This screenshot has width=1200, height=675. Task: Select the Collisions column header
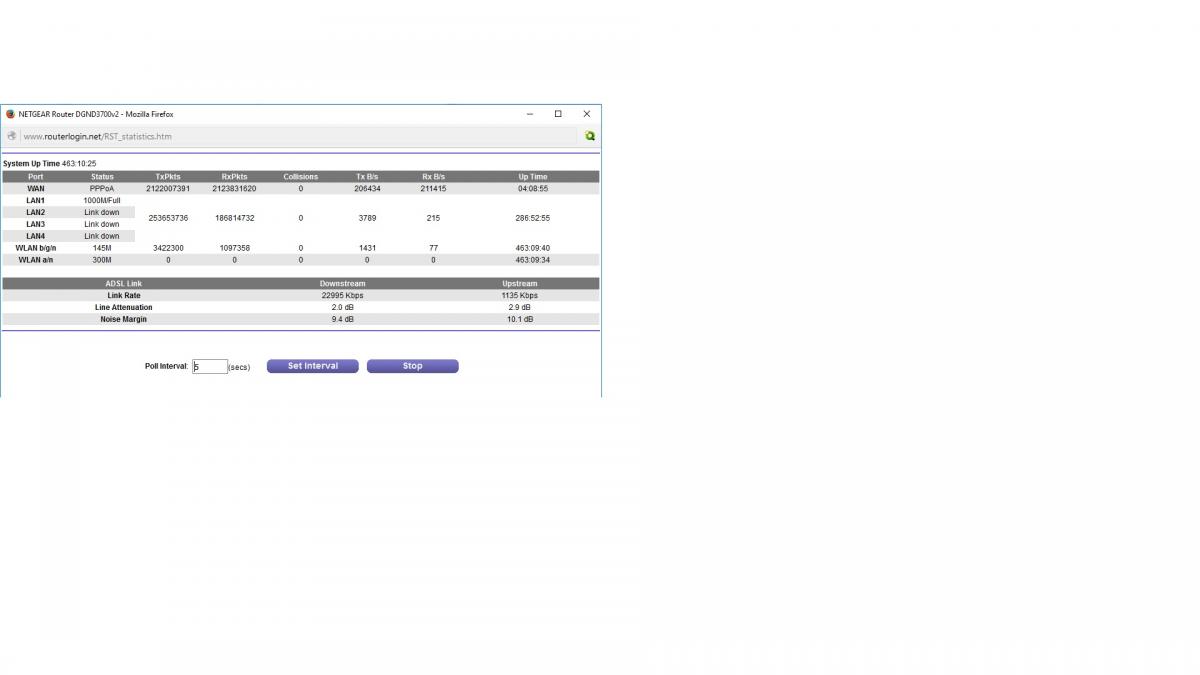click(301, 177)
